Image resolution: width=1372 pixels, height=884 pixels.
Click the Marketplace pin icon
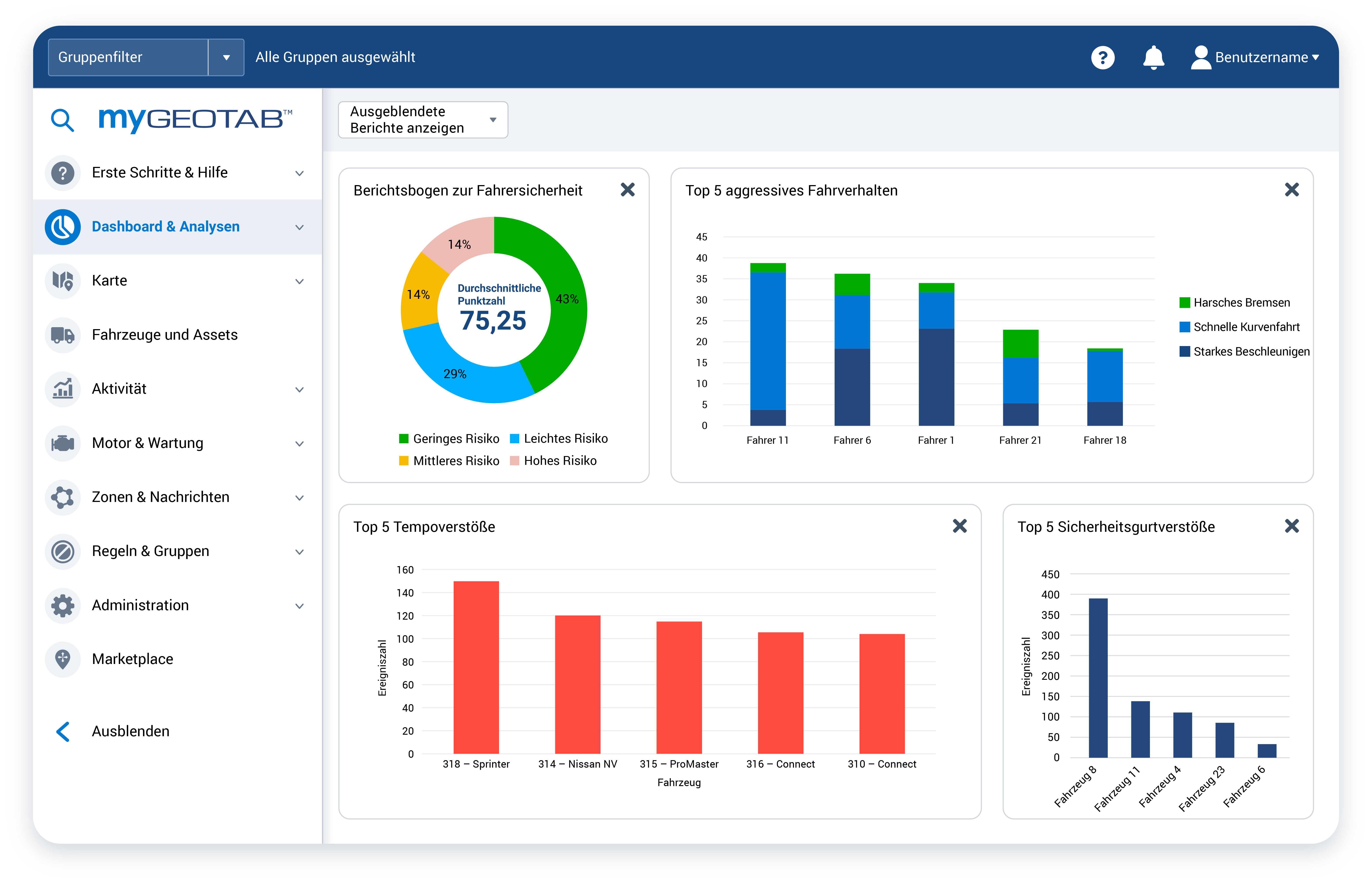63,659
